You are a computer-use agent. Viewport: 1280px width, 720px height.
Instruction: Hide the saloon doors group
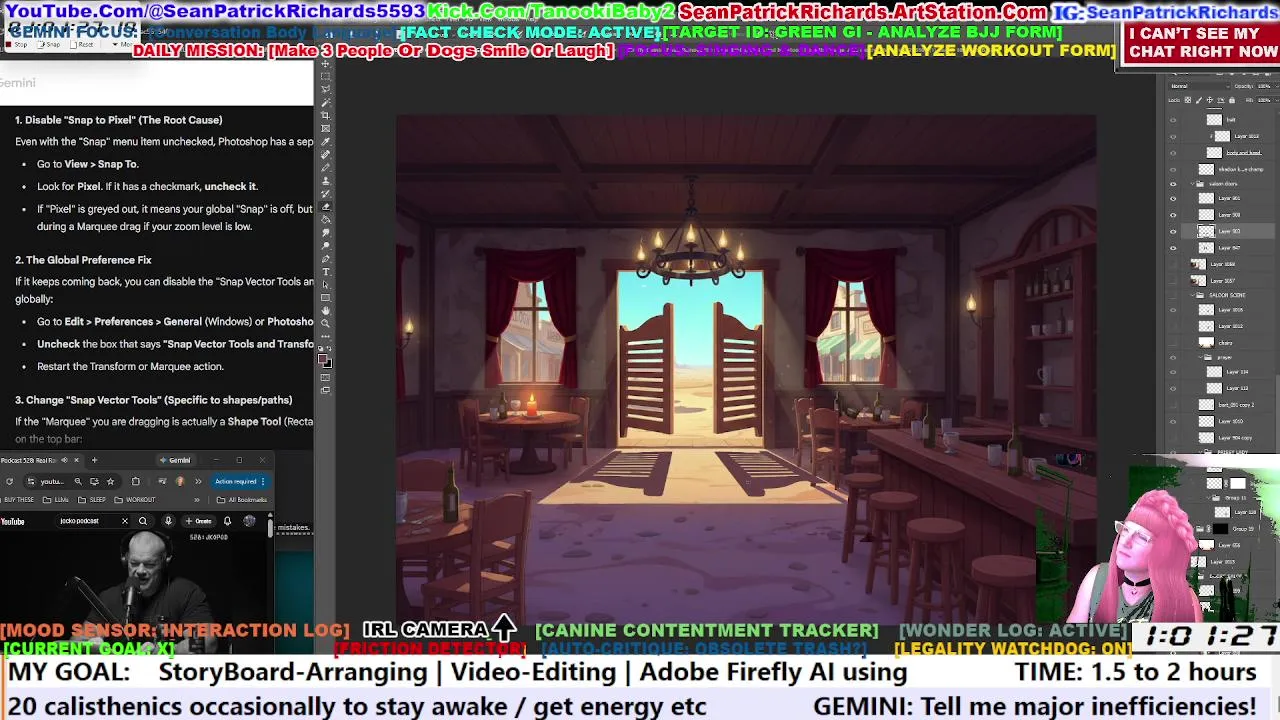[x=1173, y=183]
